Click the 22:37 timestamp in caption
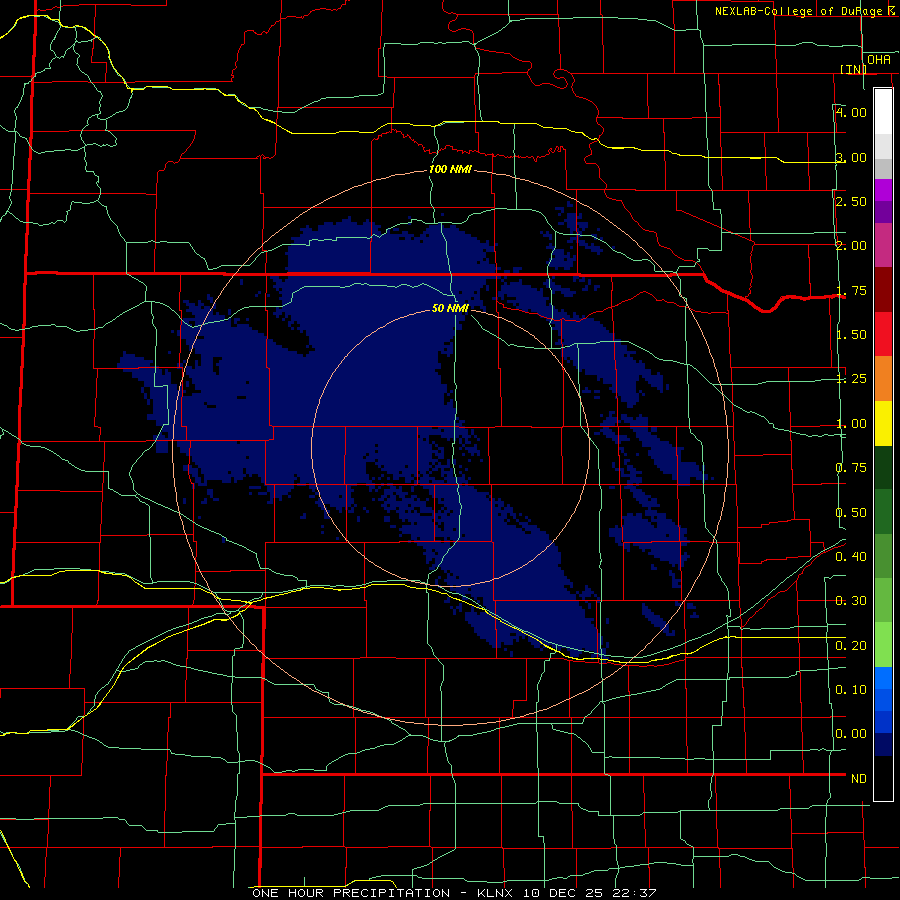 [633, 893]
